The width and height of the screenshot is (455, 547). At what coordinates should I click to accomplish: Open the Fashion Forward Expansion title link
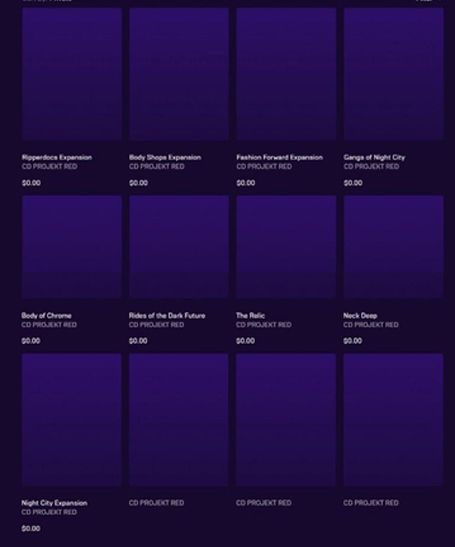click(x=279, y=158)
